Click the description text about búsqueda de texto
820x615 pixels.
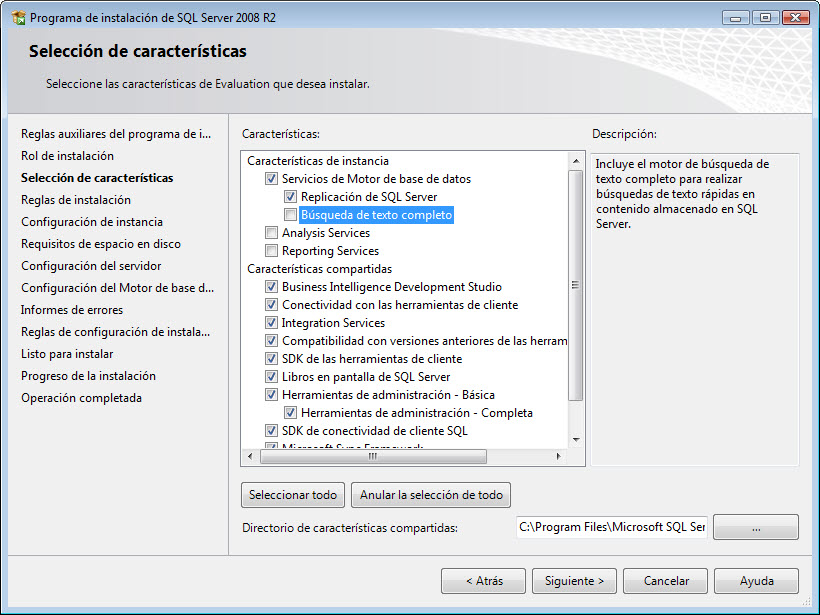tap(682, 194)
